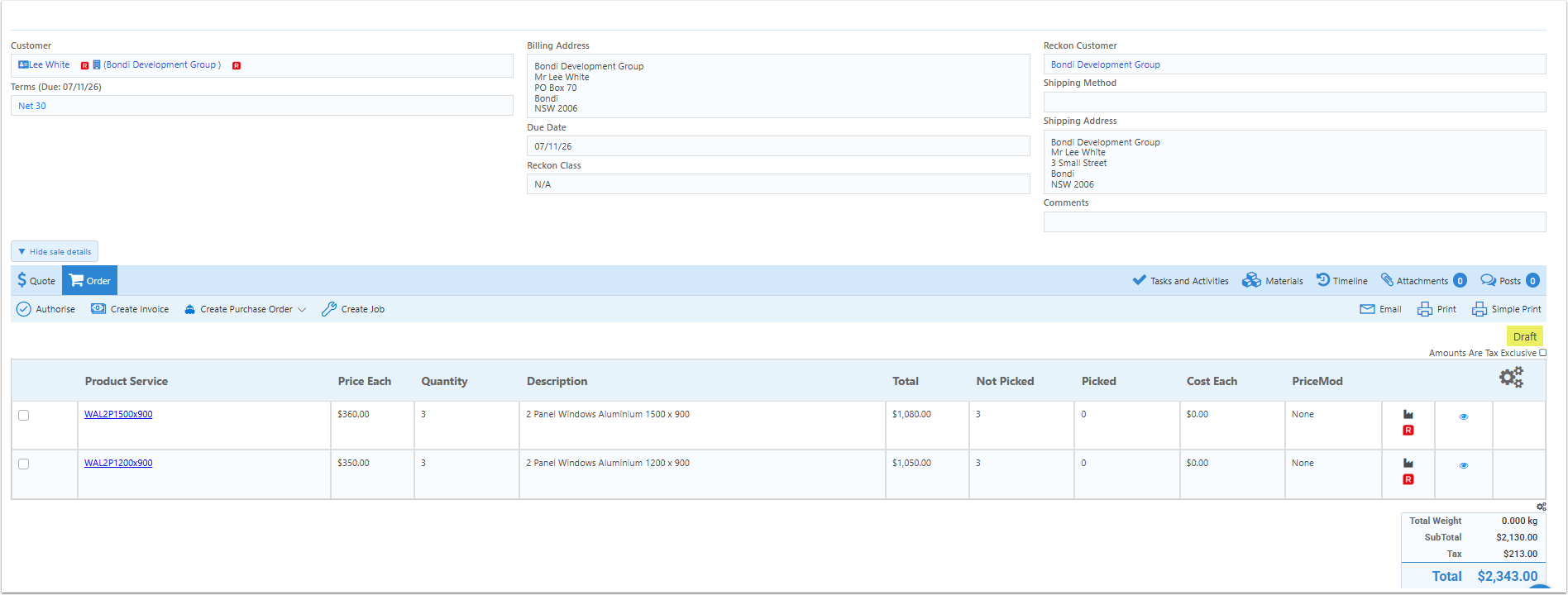The image size is (1568, 595).
Task: Click the Shipping Method field
Action: (1294, 102)
